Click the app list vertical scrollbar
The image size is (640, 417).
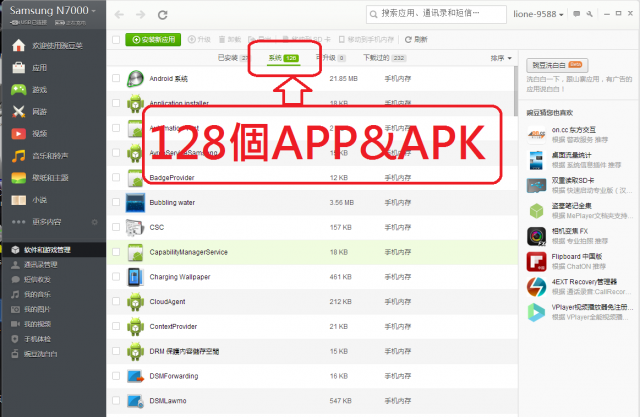[x=516, y=92]
